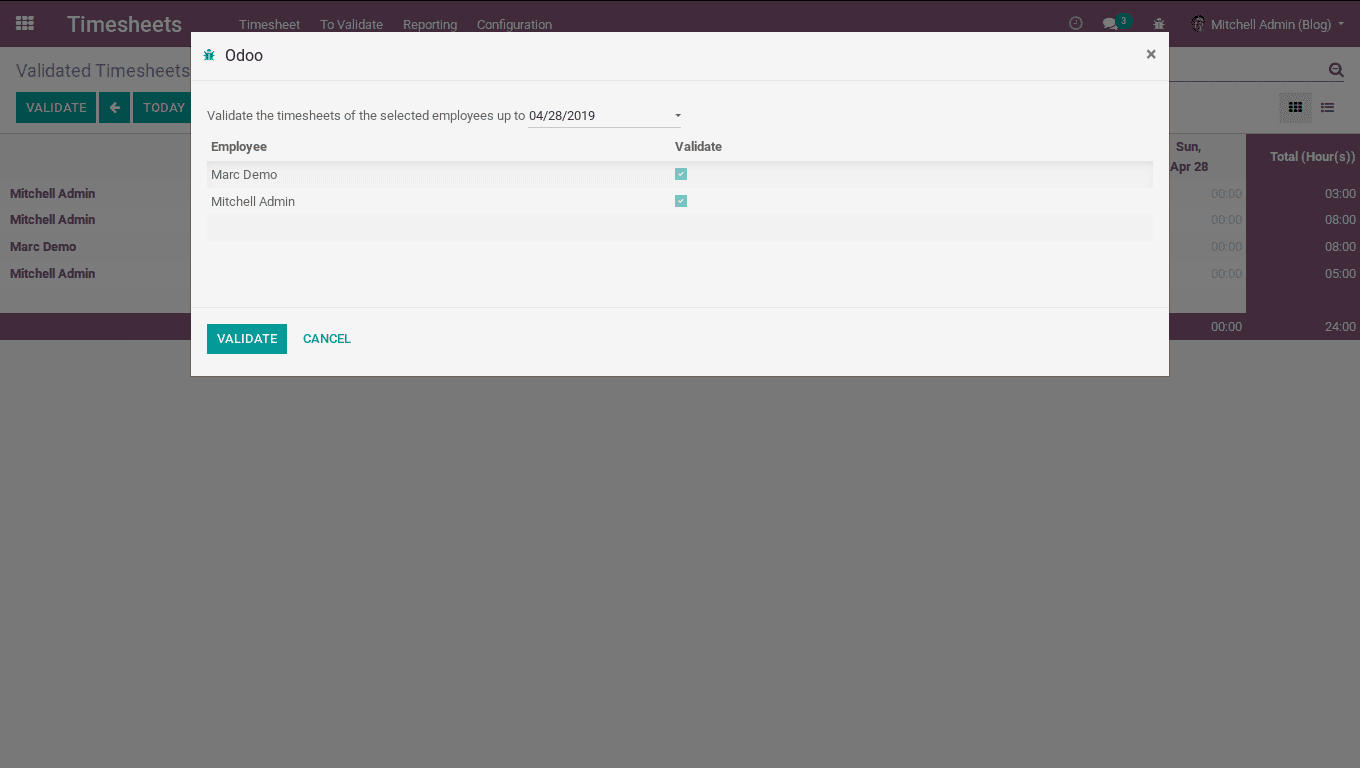
Task: Click the bug icon in dialog header
Action: pyautogui.click(x=209, y=55)
